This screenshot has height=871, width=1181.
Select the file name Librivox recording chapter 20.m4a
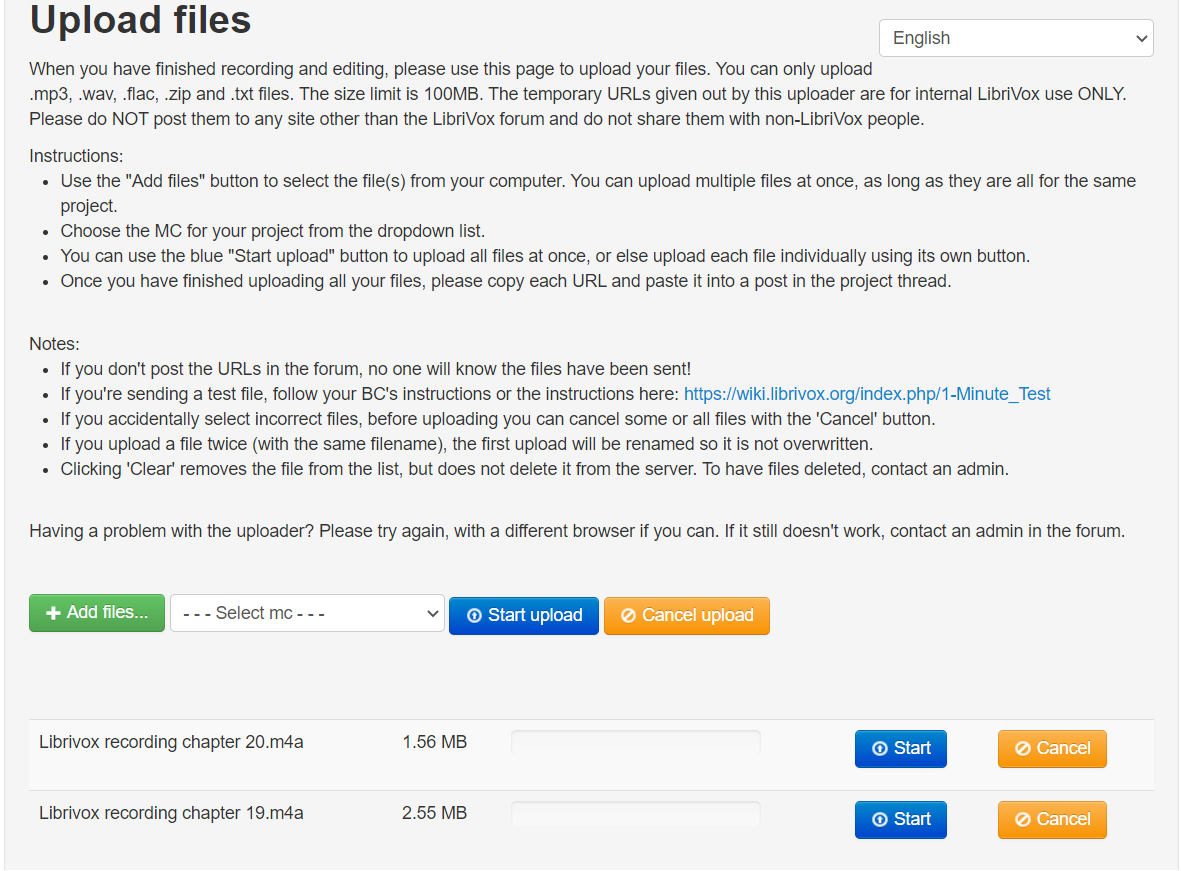click(x=171, y=742)
